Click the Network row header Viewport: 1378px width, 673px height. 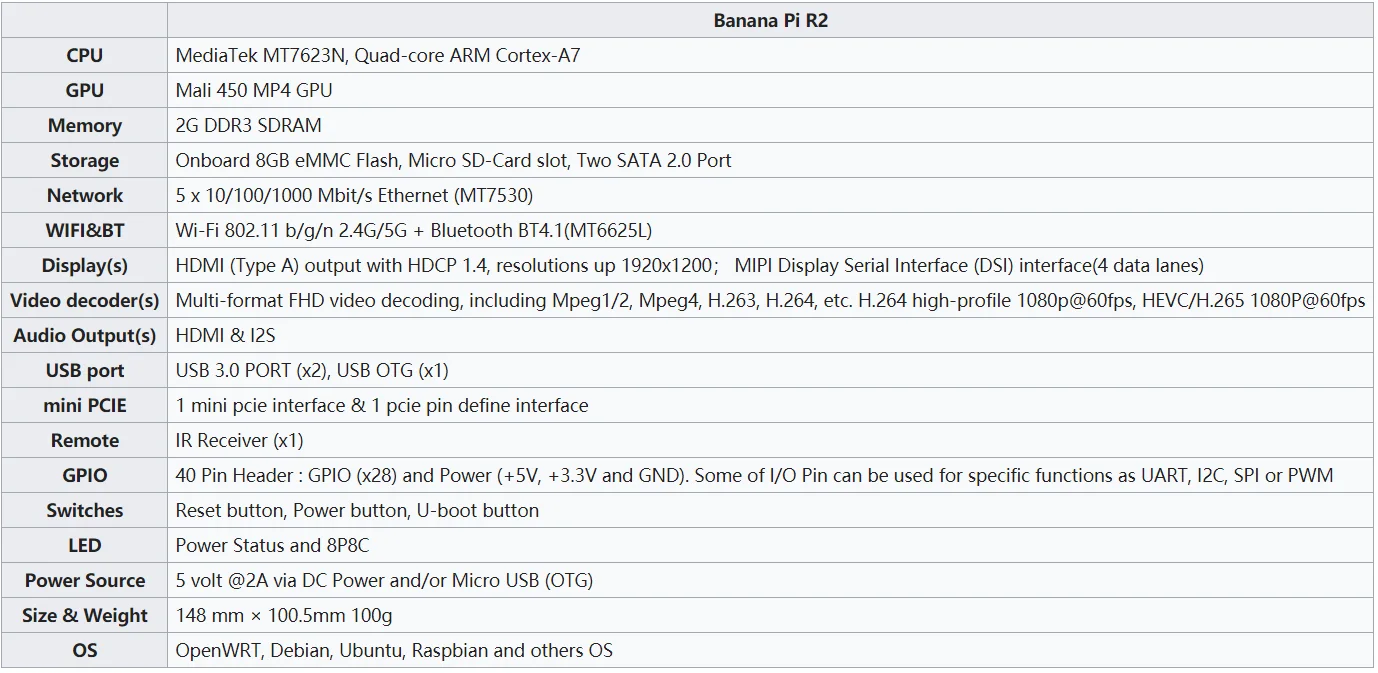(x=84, y=196)
